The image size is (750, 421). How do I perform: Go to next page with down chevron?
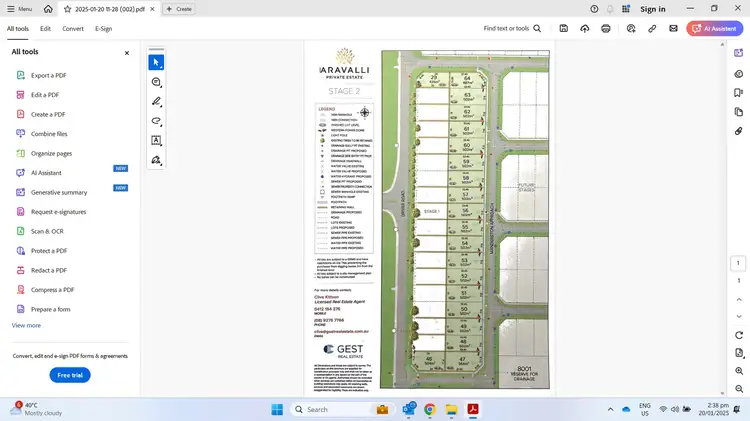click(739, 316)
